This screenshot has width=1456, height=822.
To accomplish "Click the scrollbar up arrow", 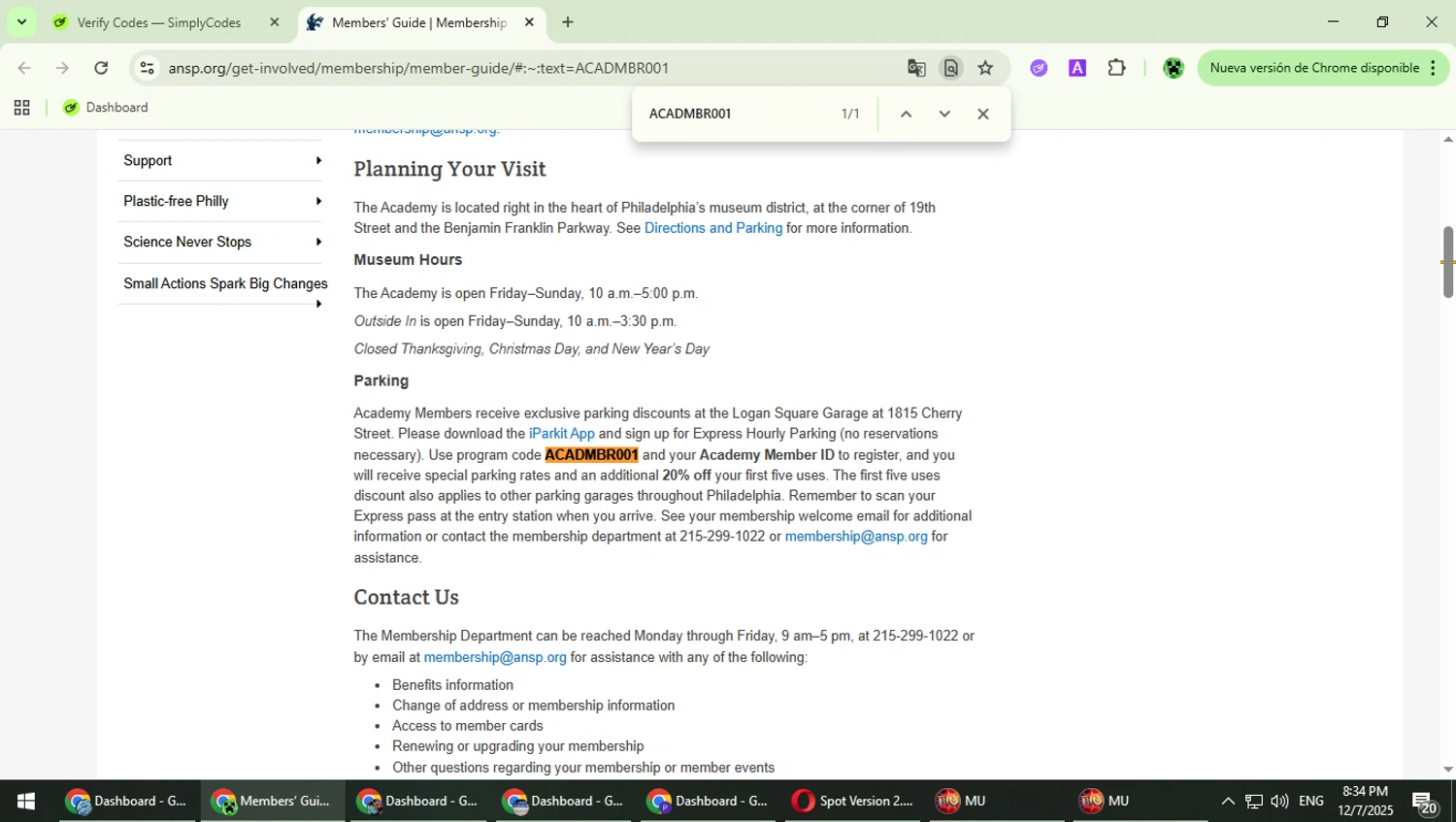I will 1447,140.
